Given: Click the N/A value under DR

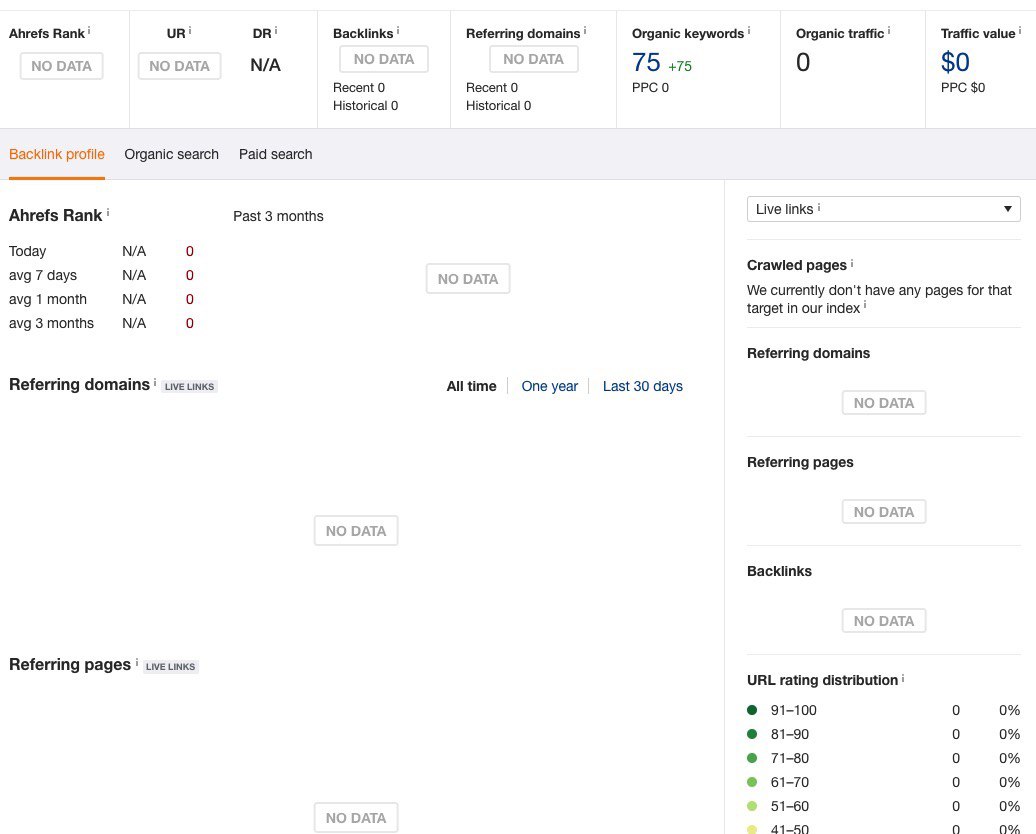Looking at the screenshot, I should [x=265, y=65].
